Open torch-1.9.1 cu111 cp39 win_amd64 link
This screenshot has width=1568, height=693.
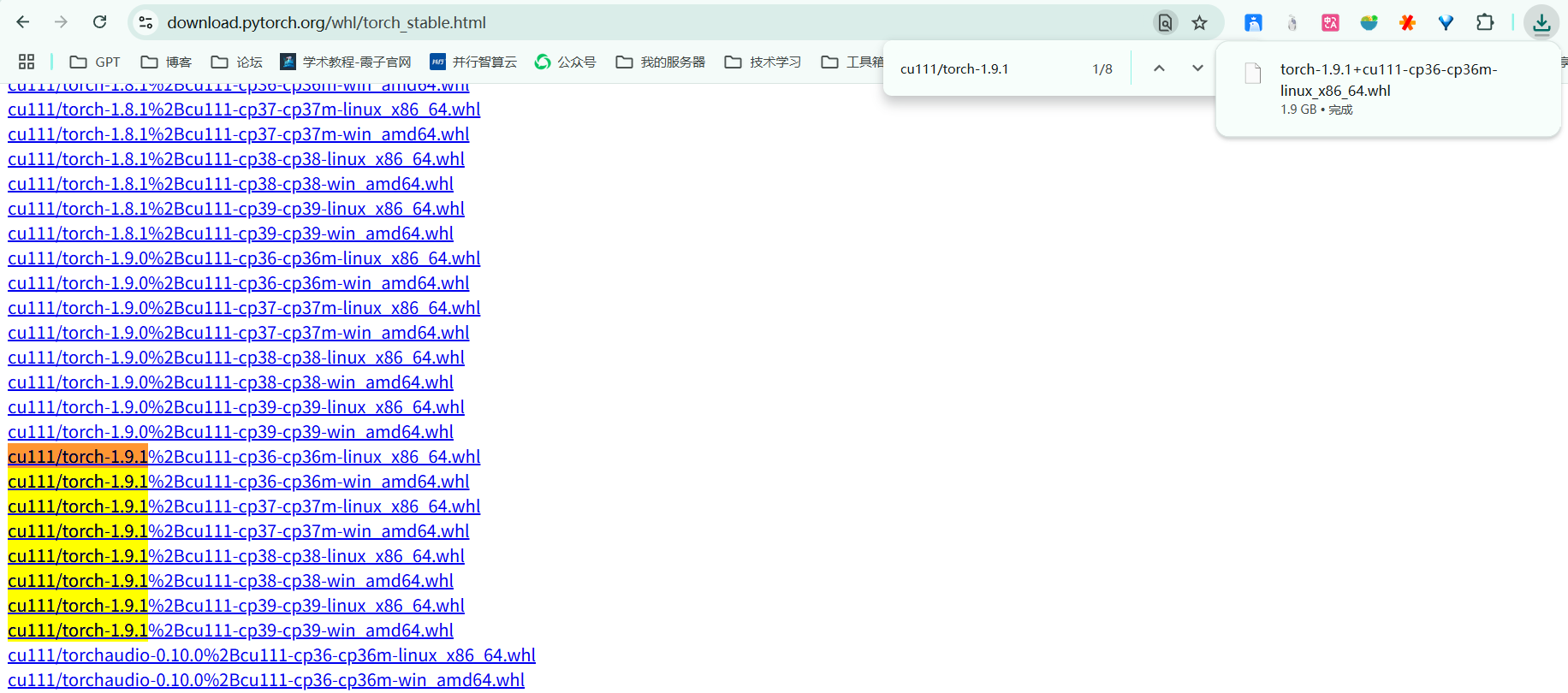tap(231, 631)
